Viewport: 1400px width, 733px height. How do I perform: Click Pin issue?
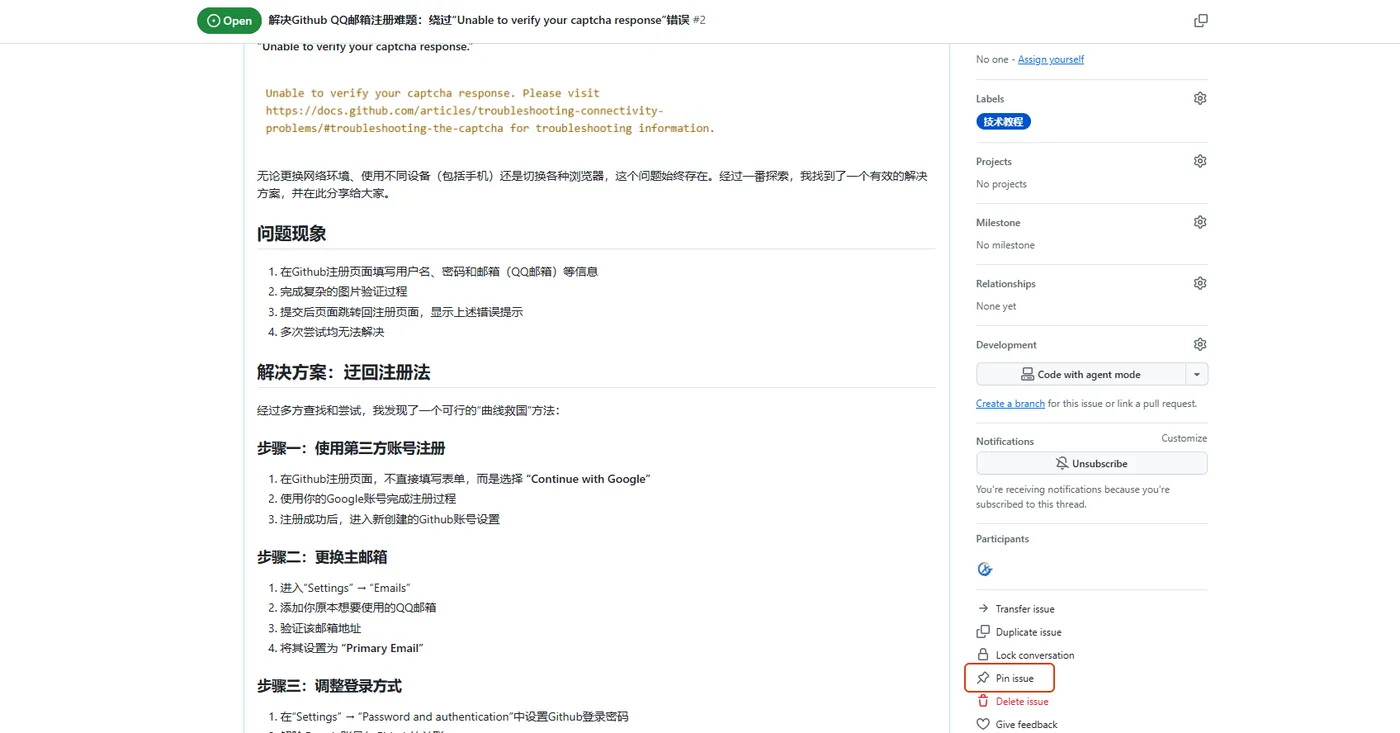(1006, 678)
